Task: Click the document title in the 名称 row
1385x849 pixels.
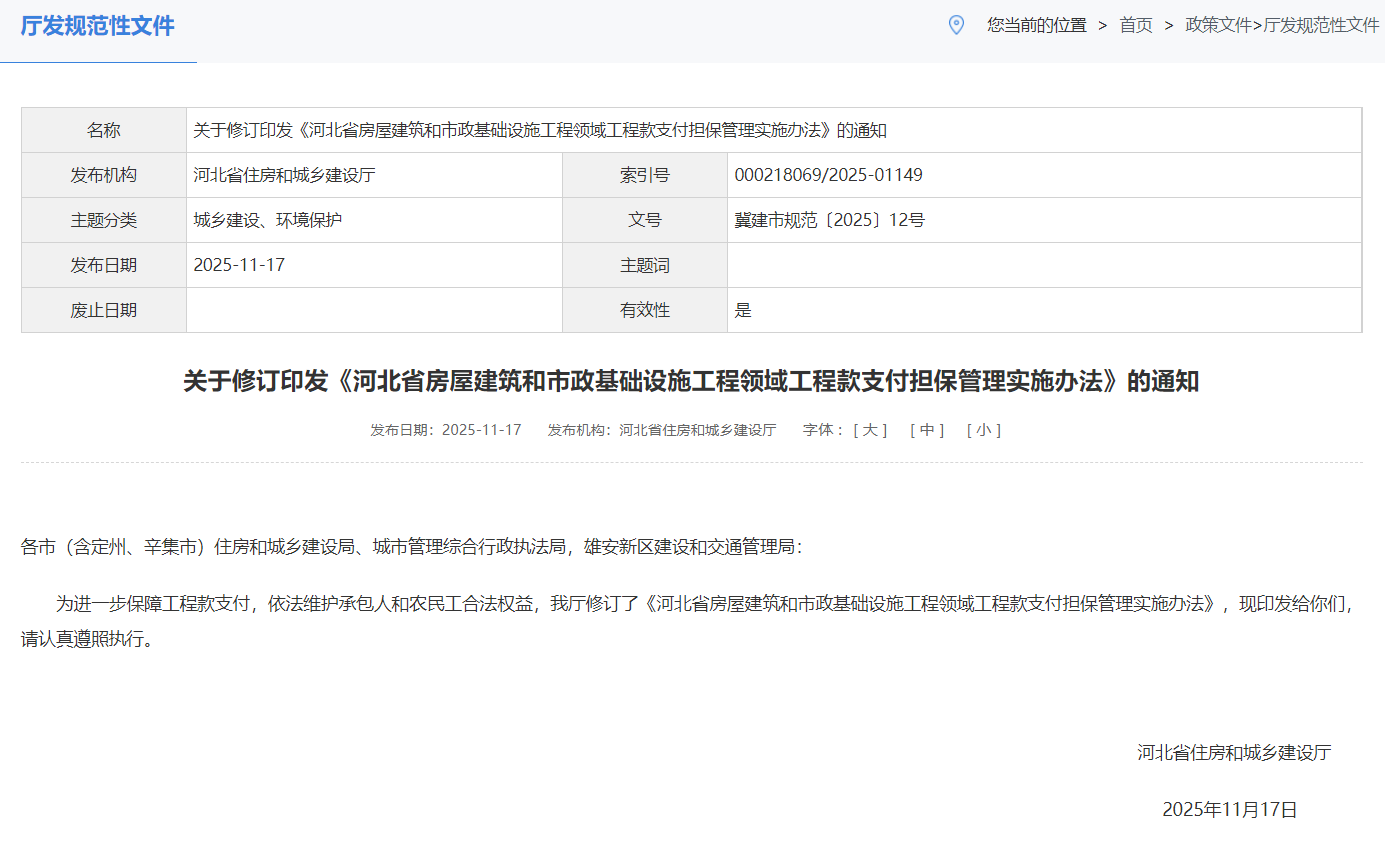Action: [x=540, y=130]
